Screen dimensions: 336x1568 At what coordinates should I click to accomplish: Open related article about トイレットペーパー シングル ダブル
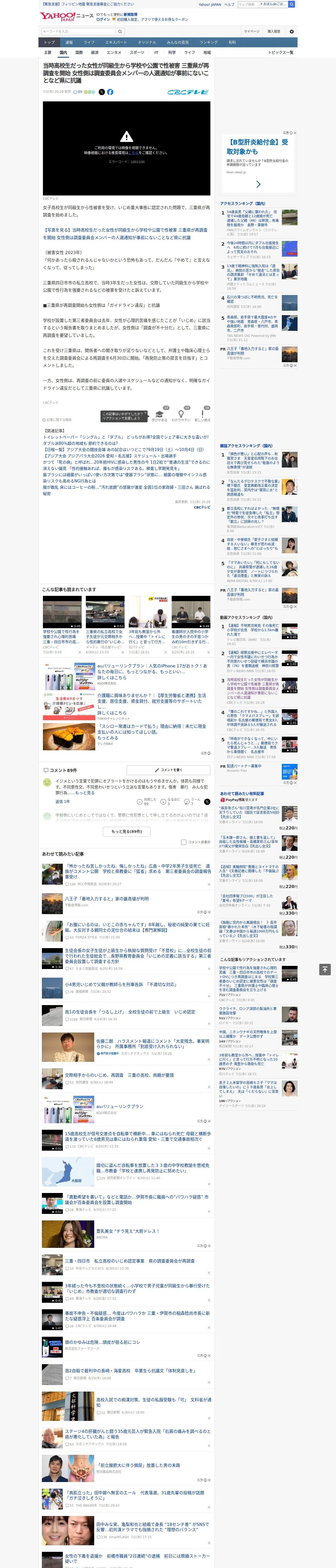tap(126, 440)
